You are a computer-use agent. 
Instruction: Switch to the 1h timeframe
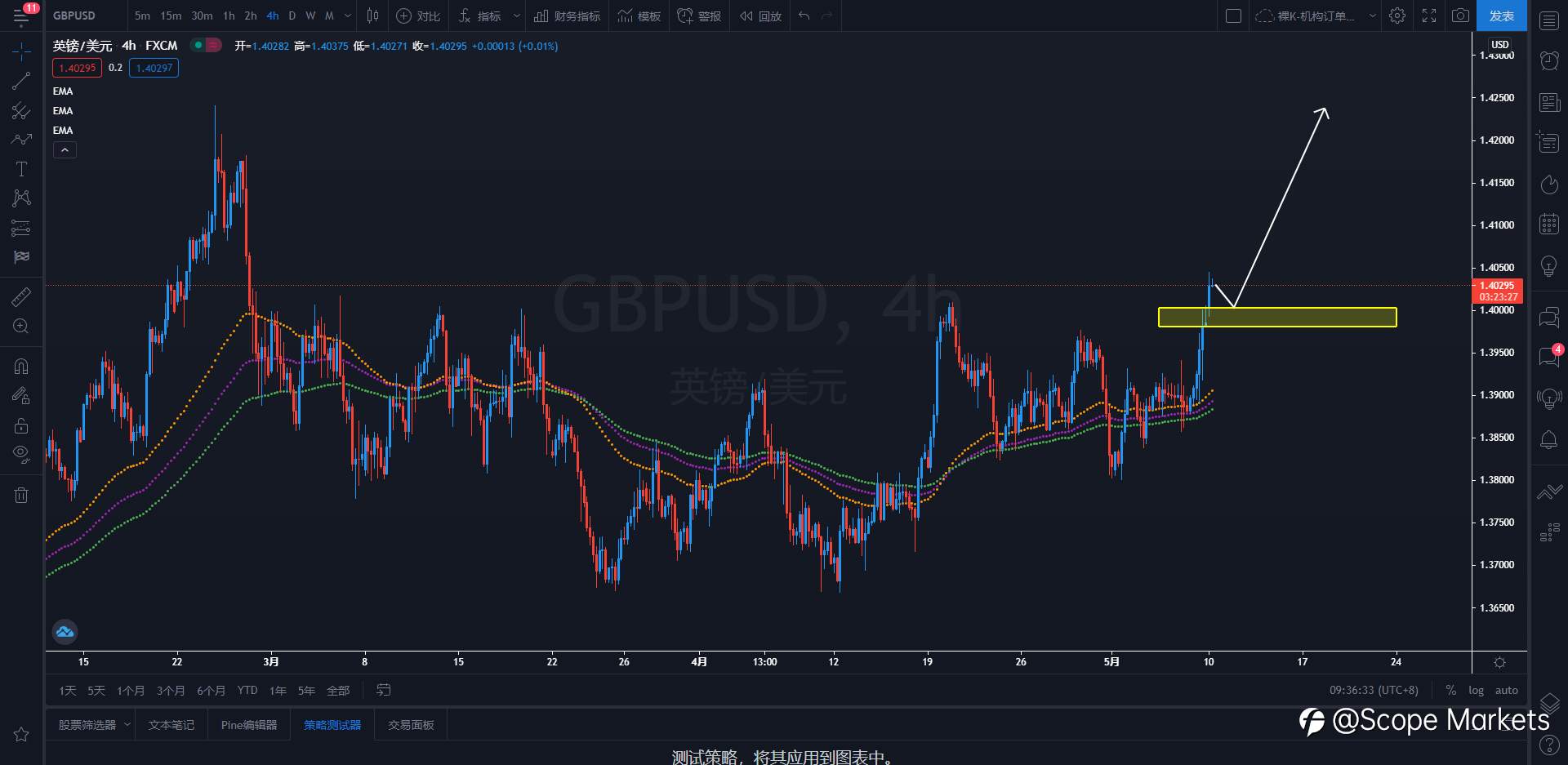229,16
